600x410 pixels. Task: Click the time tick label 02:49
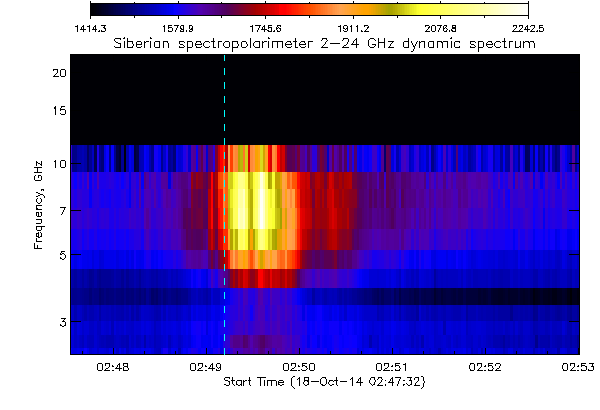pos(206,367)
